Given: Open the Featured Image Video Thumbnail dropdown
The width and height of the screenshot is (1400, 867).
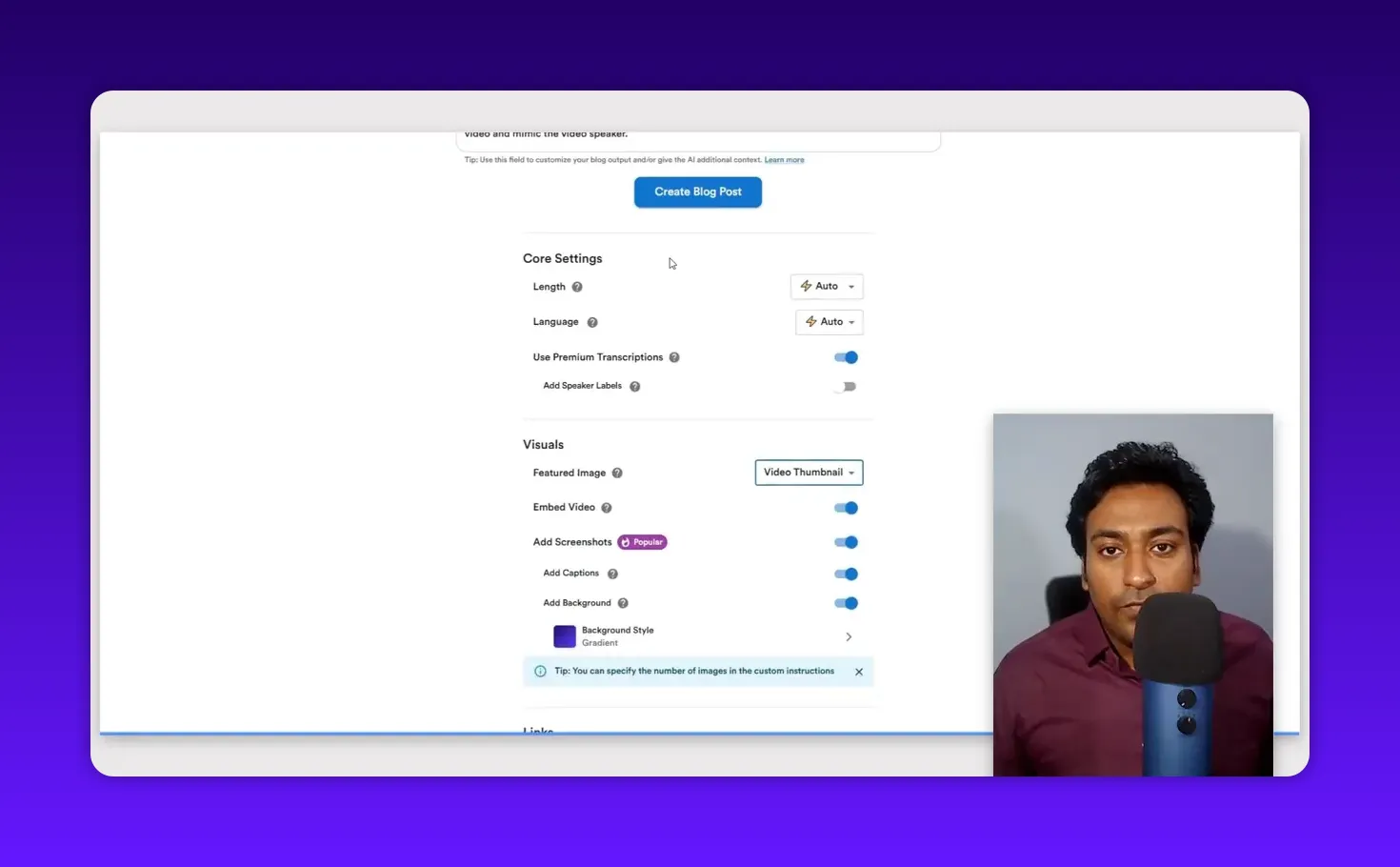Looking at the screenshot, I should point(808,472).
